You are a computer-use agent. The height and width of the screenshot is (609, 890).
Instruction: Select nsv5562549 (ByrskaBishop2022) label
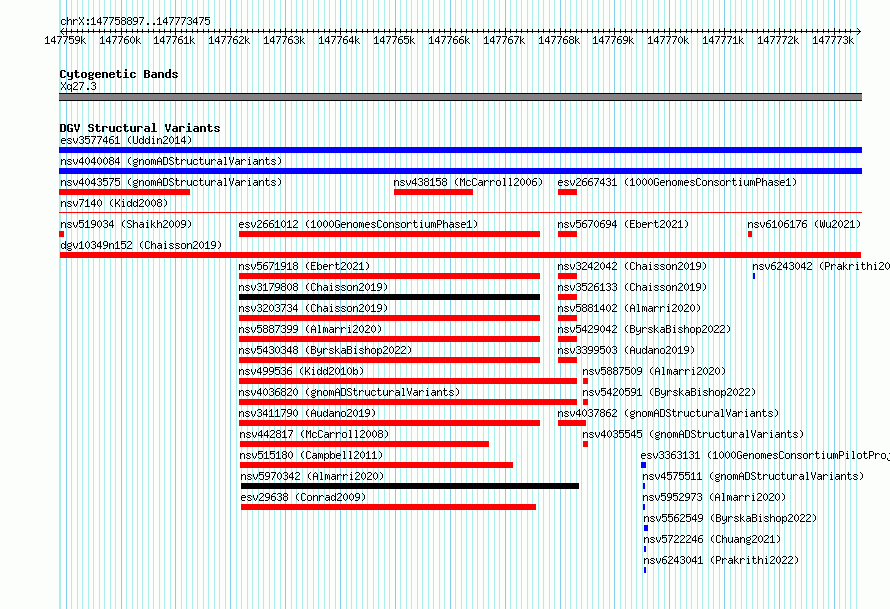[730, 518]
